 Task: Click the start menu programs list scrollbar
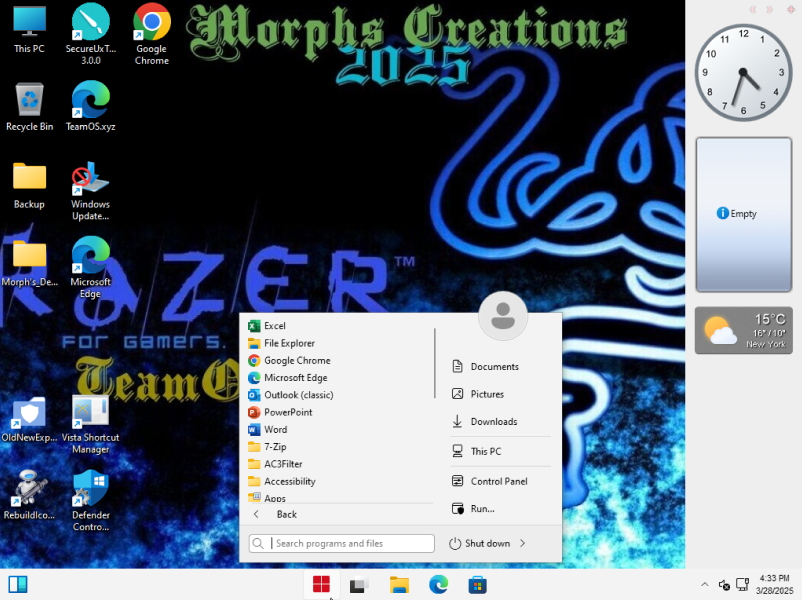click(435, 363)
